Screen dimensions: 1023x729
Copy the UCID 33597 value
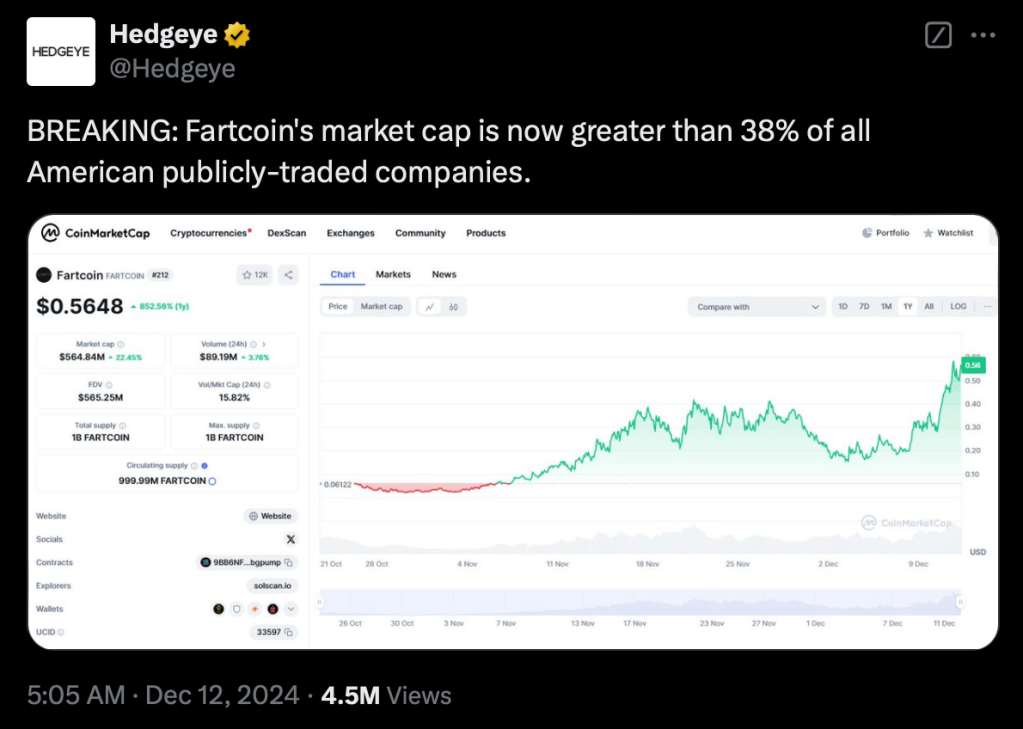[289, 632]
